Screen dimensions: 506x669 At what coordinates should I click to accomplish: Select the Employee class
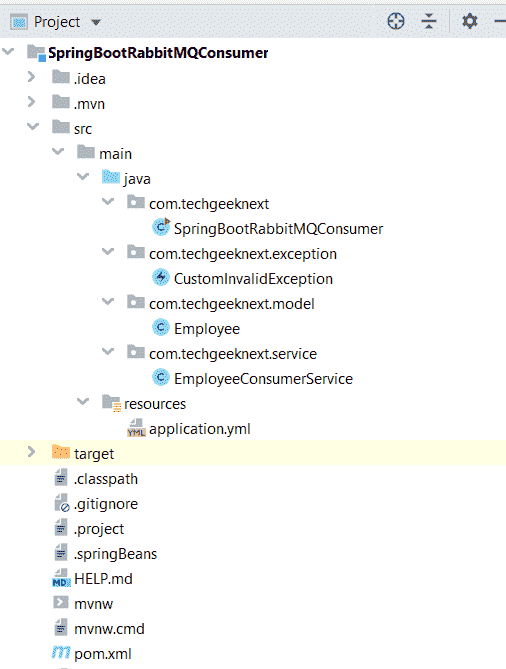[x=207, y=329]
